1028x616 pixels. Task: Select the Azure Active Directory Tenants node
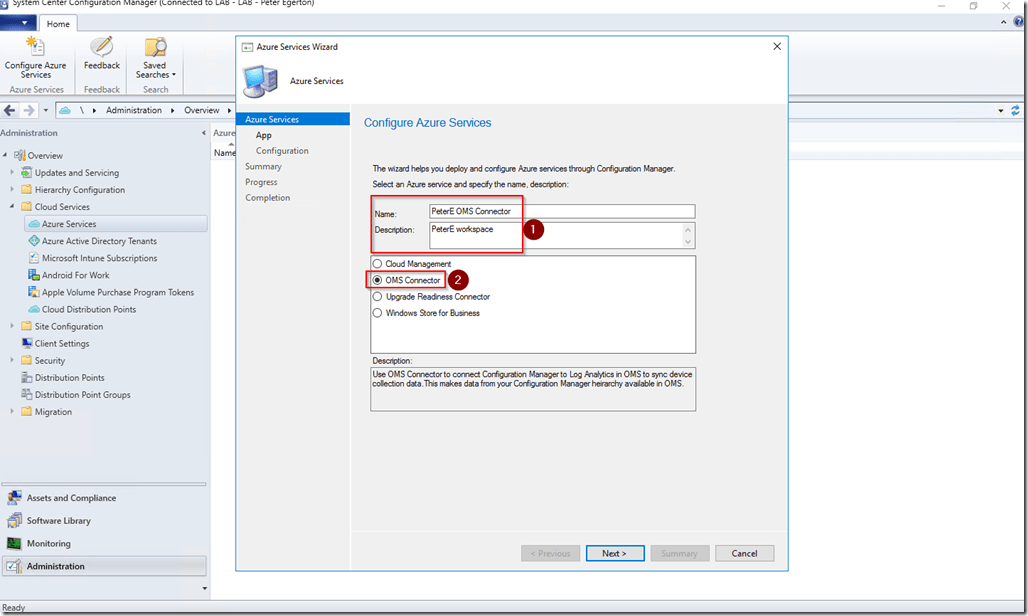click(99, 241)
